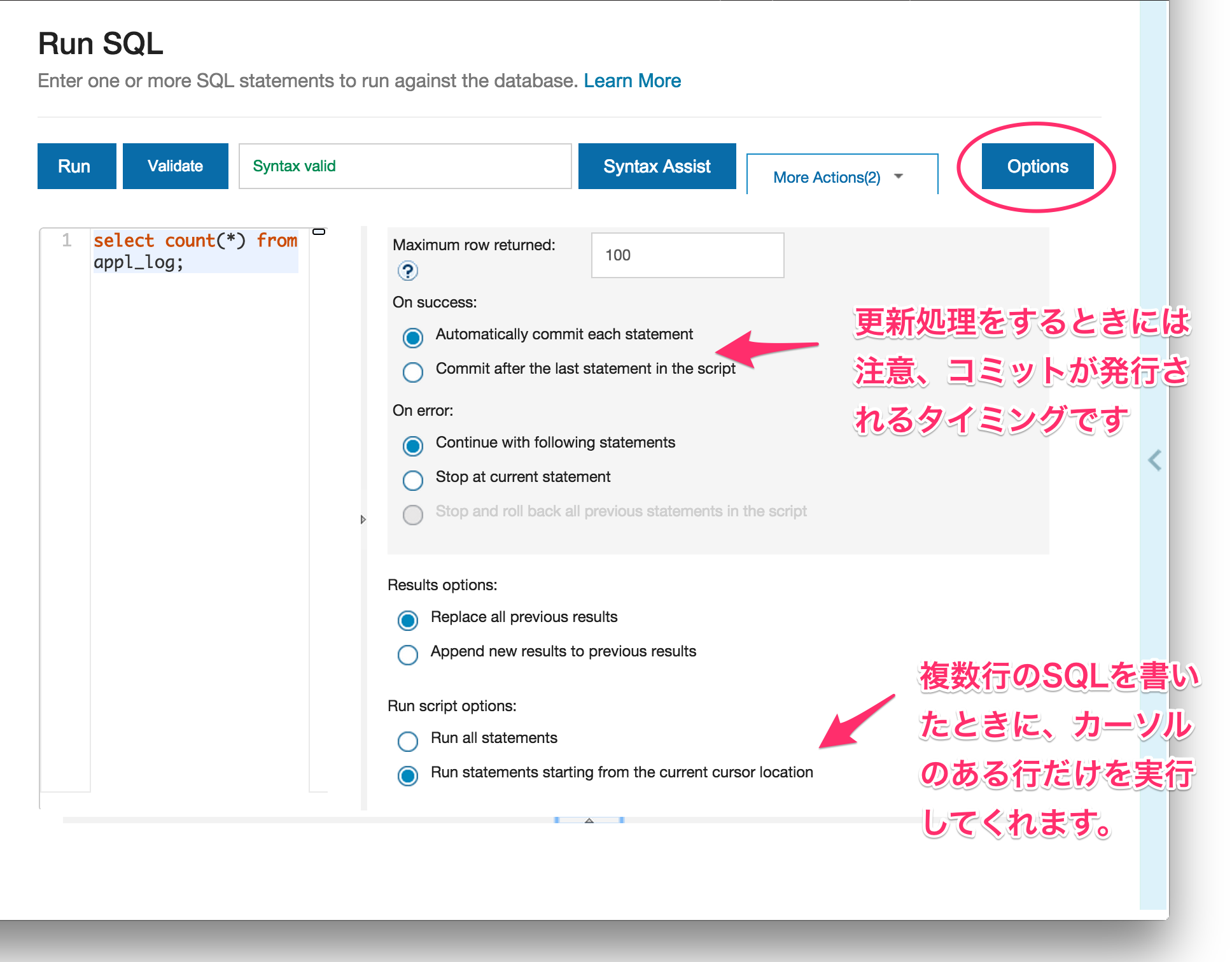Screen dimensions: 1232x962
Task: Collapse the options pane with the bottom arrow
Action: (589, 821)
